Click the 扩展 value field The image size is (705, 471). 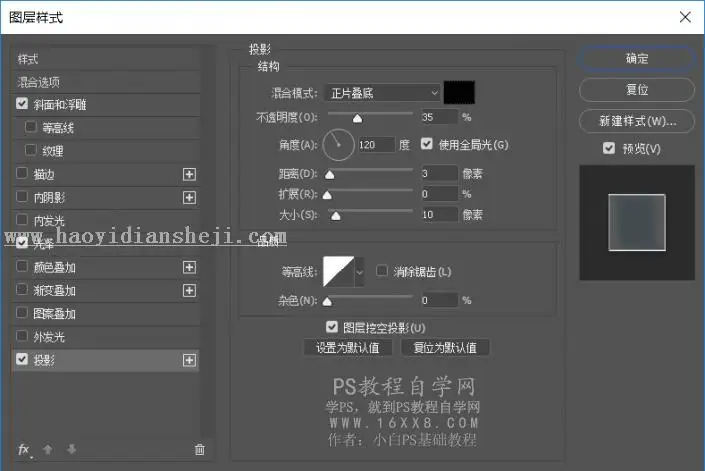coord(439,194)
